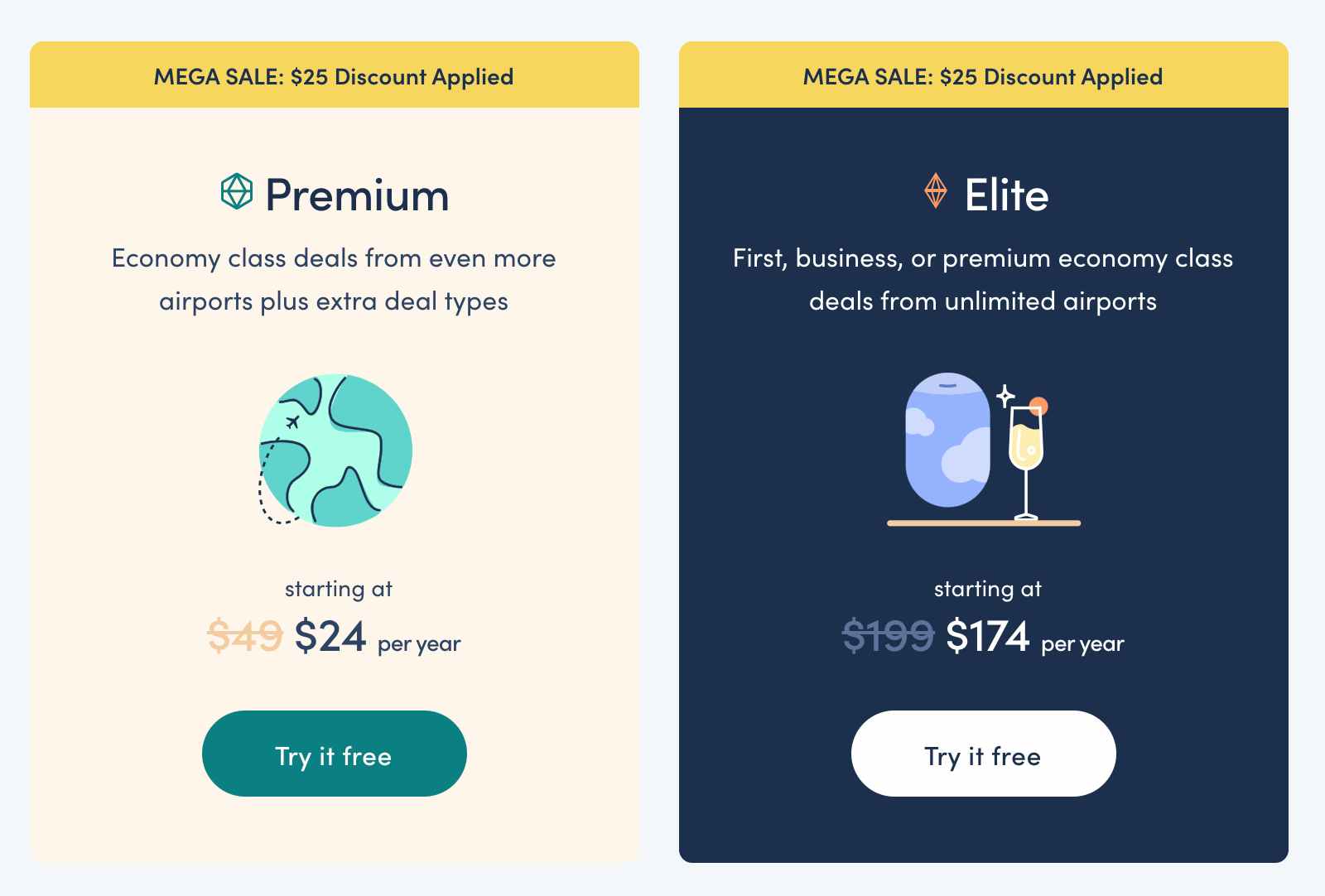Image resolution: width=1325 pixels, height=896 pixels.
Task: Click the crossed-out $49 price
Action: (245, 636)
